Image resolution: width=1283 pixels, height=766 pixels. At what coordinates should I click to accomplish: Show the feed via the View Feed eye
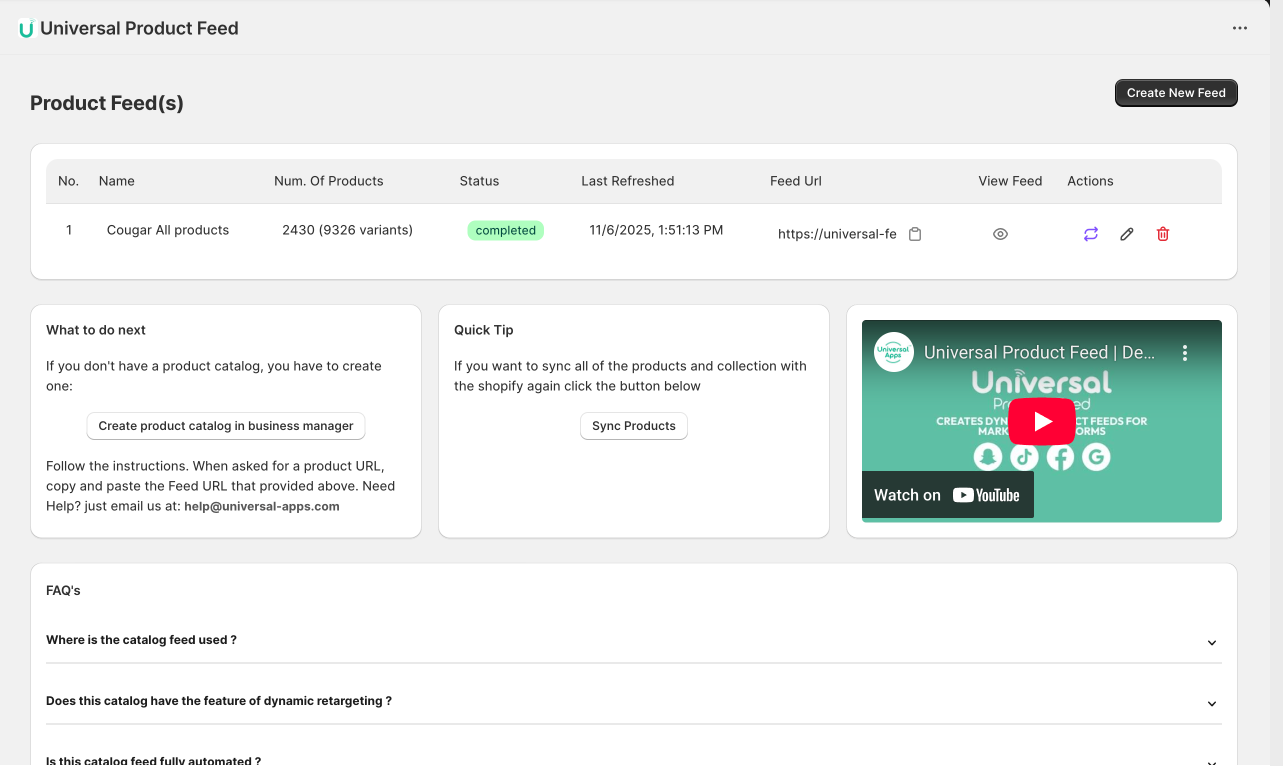1000,233
